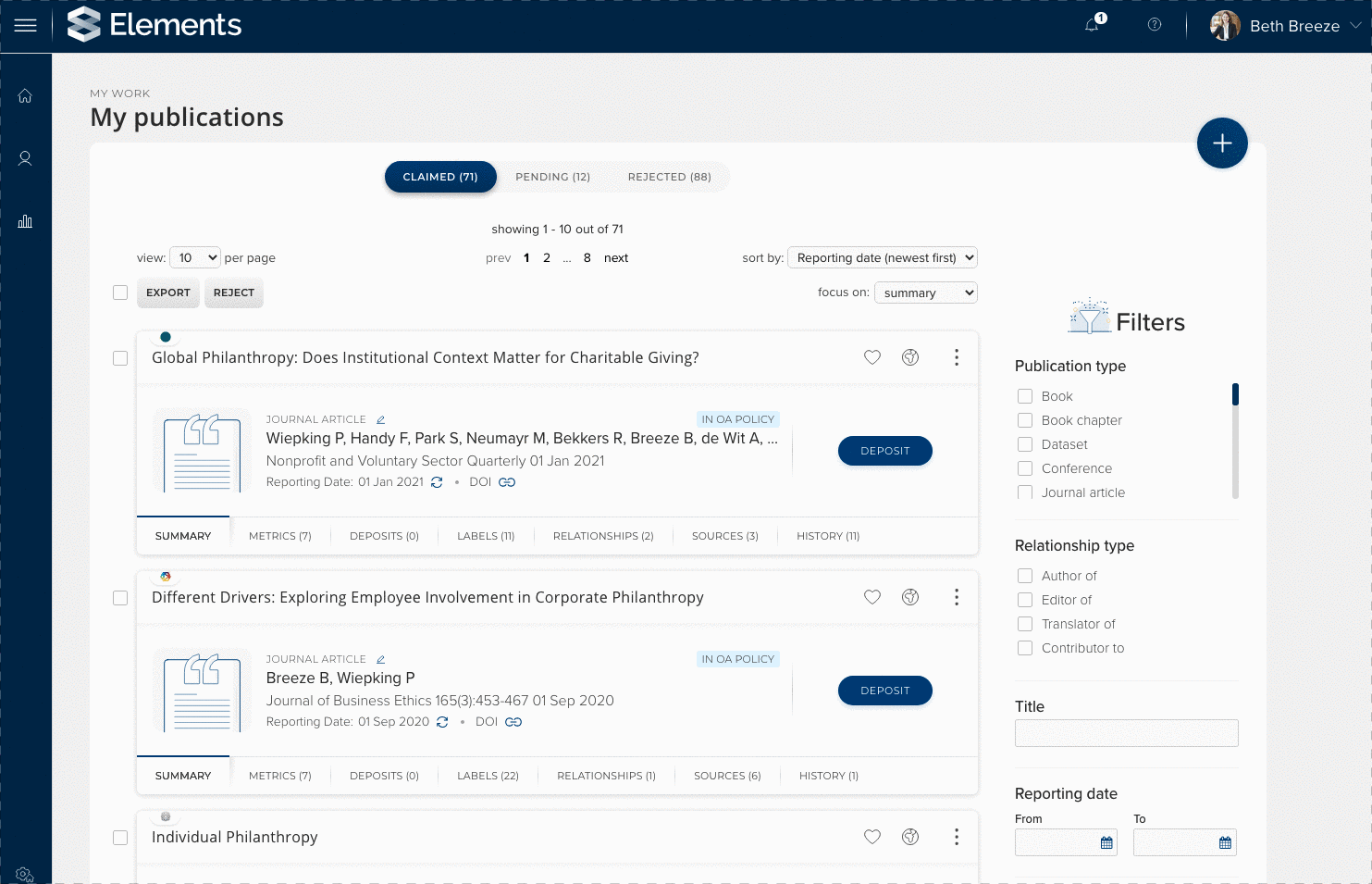
Task: Open the reporting bar chart sidebar icon
Action: pos(25,221)
